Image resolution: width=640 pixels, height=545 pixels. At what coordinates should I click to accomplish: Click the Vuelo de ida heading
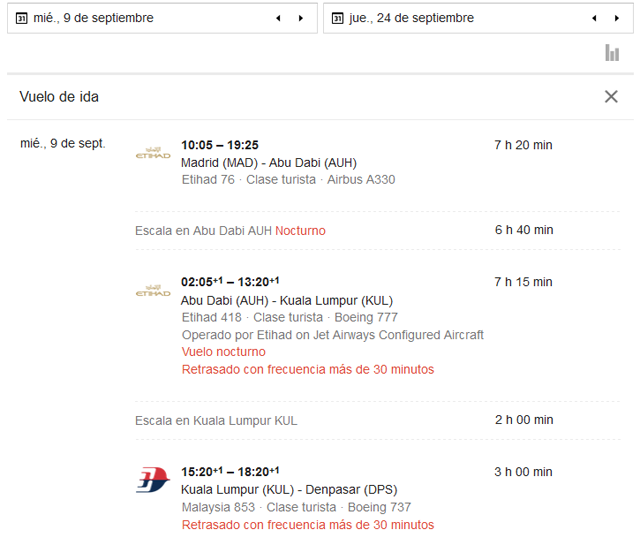tap(59, 97)
